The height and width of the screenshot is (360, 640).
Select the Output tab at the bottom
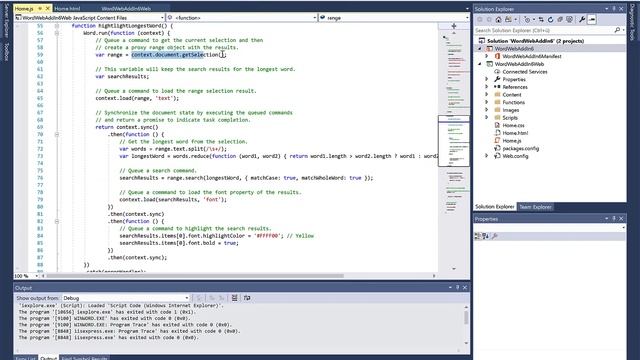[49, 358]
